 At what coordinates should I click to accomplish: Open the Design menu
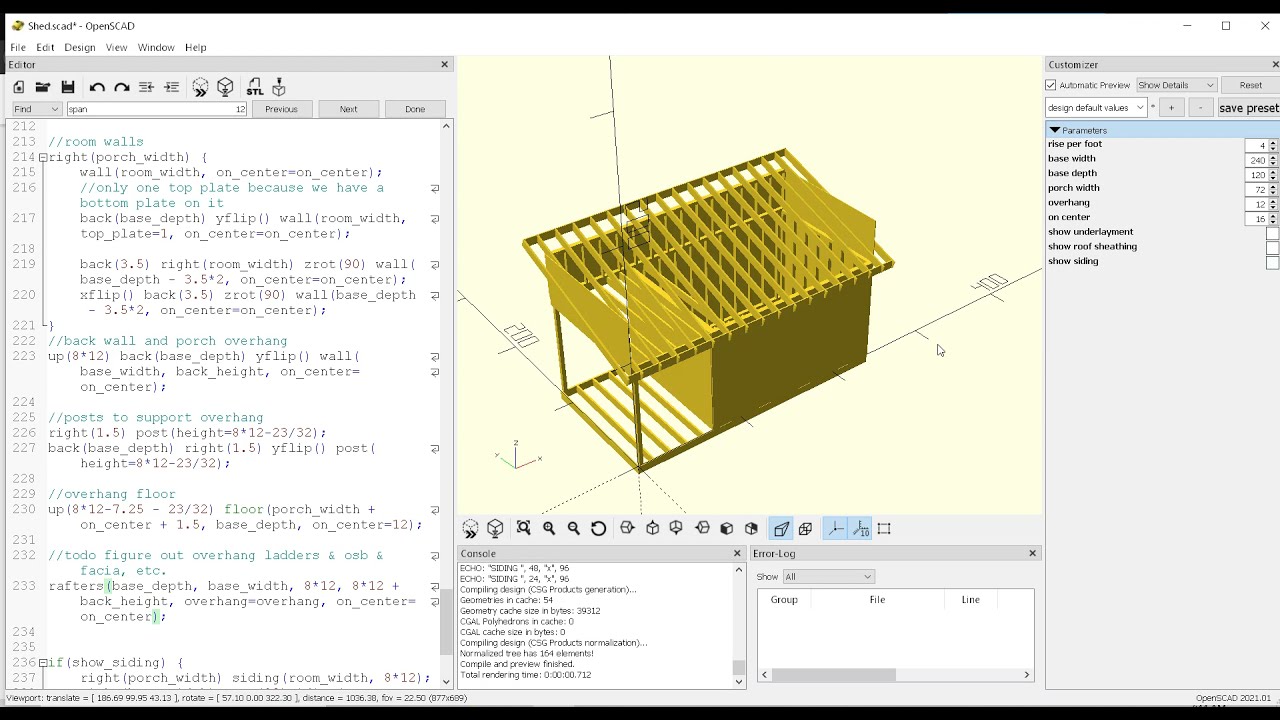[80, 47]
